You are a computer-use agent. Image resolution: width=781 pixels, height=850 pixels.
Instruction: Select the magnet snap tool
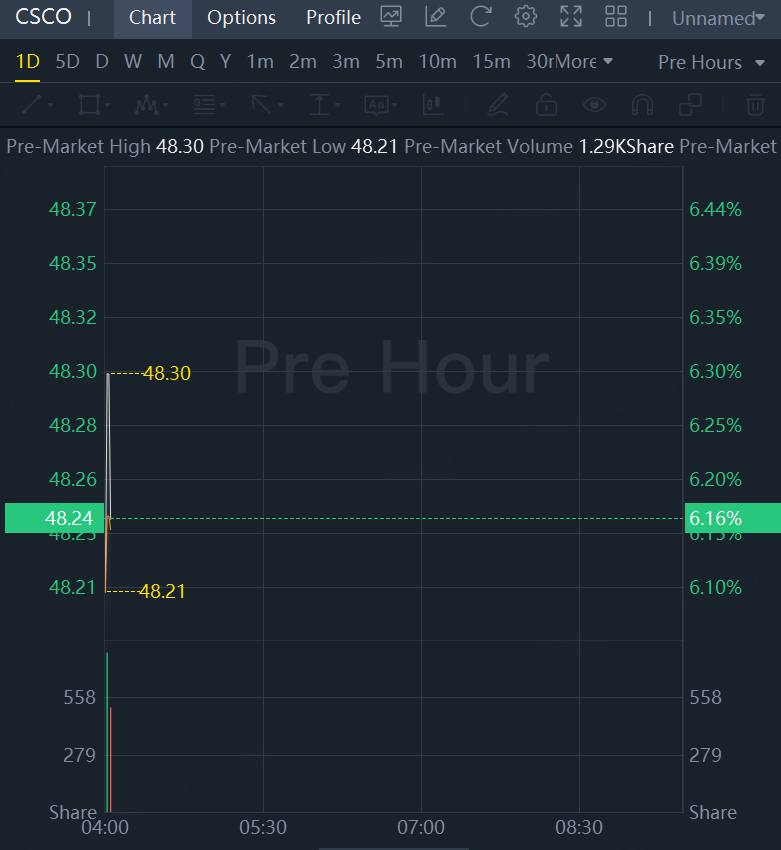pos(642,104)
